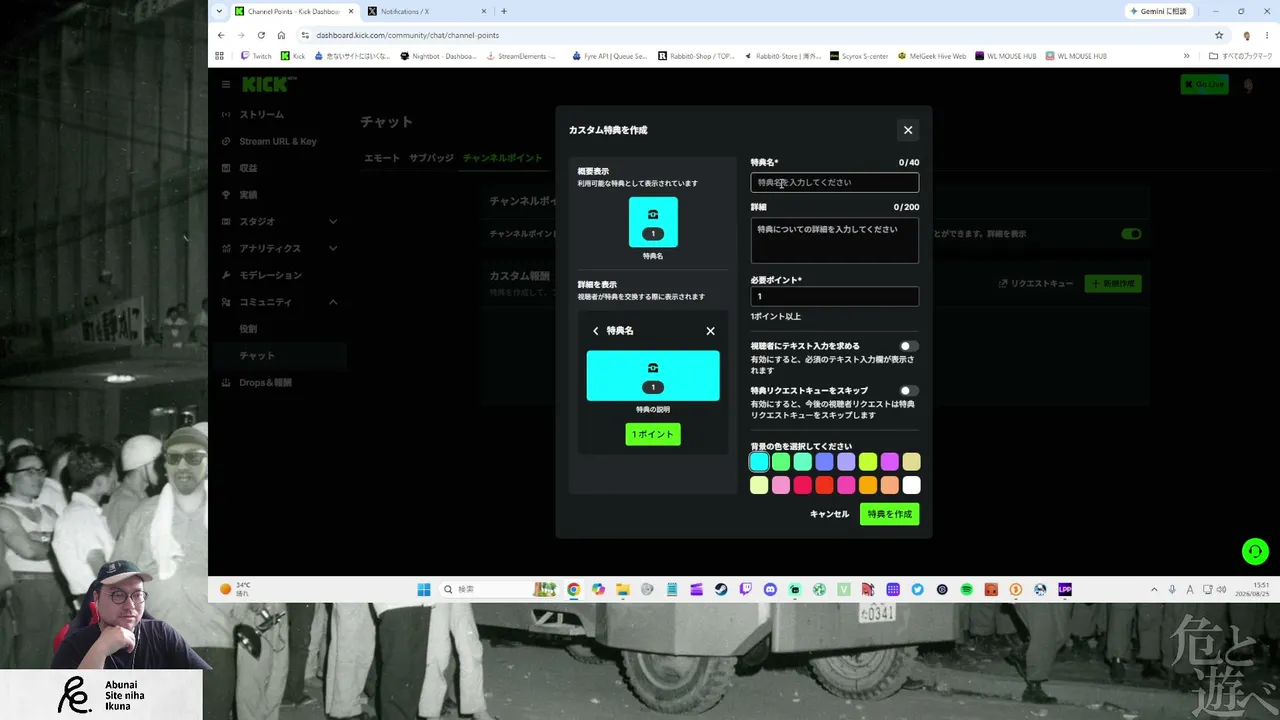Open the Windows Start menu

pos(423,590)
